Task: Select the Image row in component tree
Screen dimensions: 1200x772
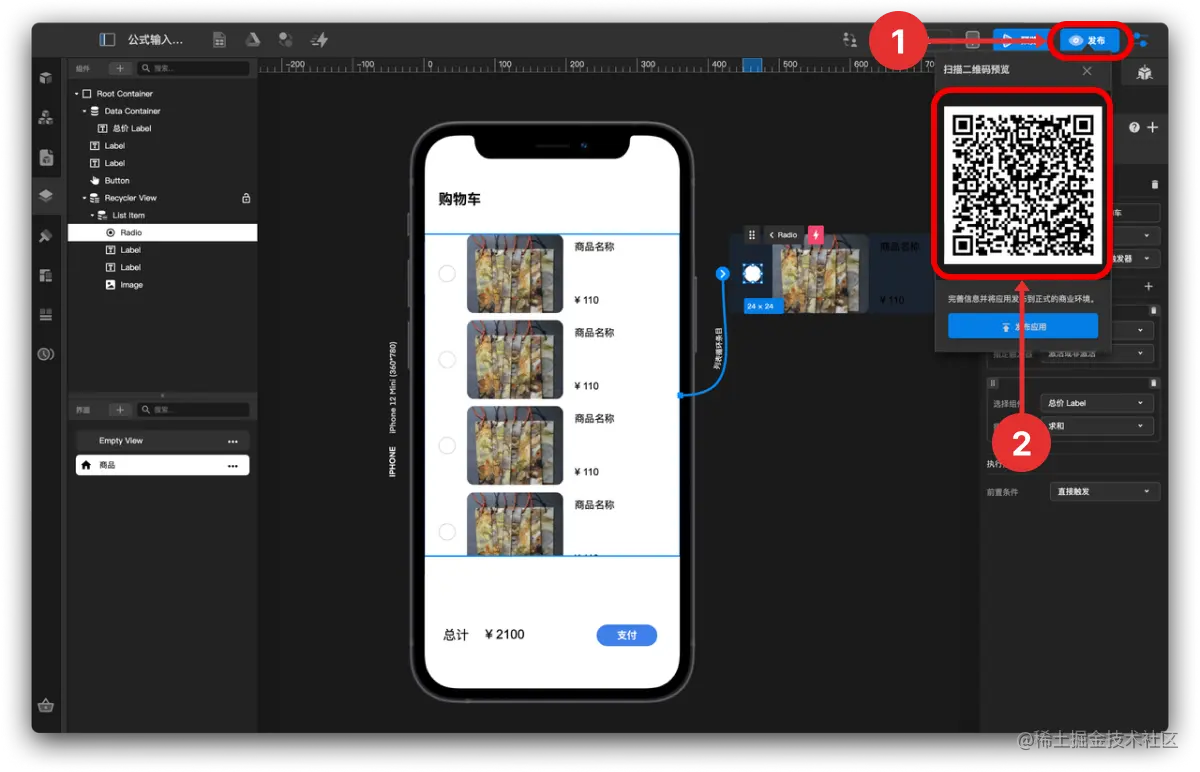Action: pyautogui.click(x=162, y=285)
